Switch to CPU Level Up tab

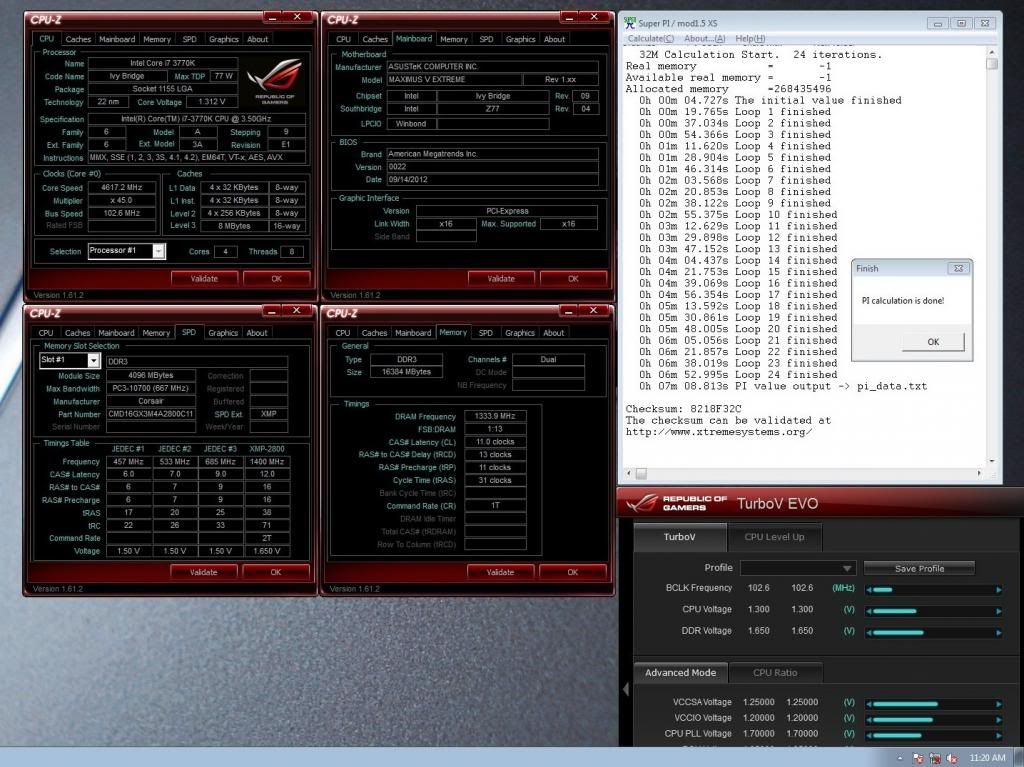[x=774, y=537]
